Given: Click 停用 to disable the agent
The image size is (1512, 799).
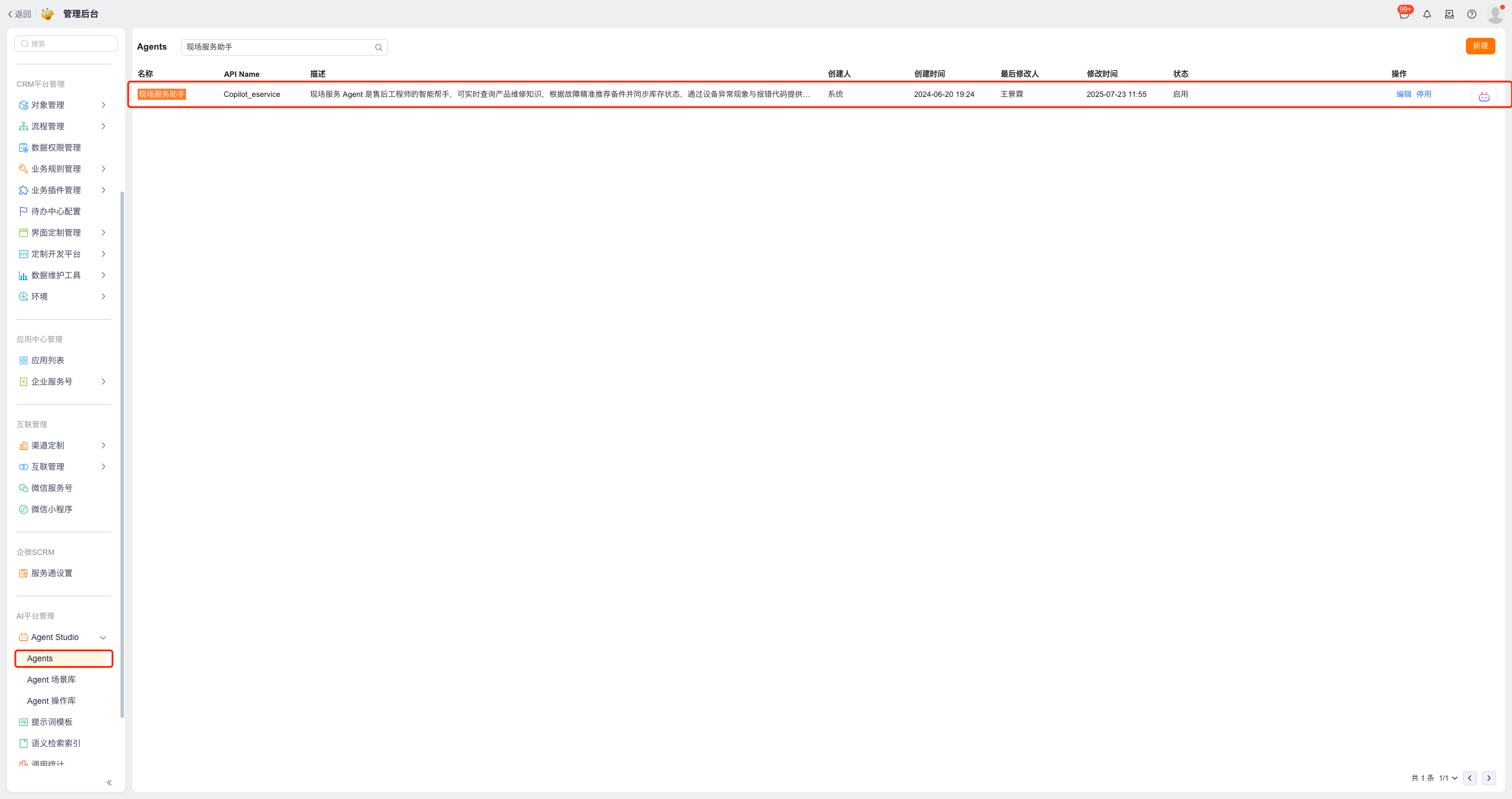Looking at the screenshot, I should pyautogui.click(x=1423, y=94).
